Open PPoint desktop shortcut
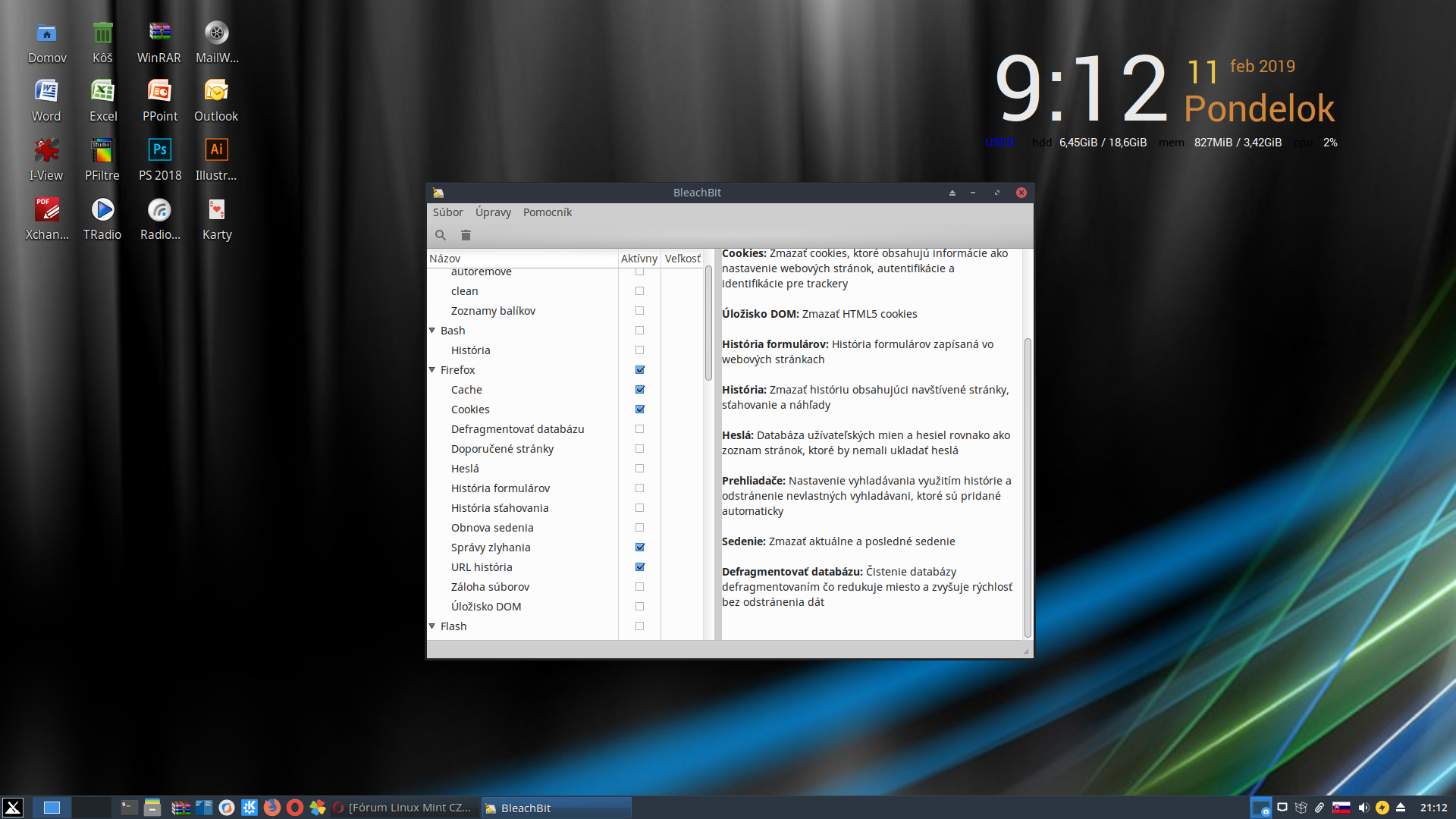The image size is (1456, 819). (160, 102)
